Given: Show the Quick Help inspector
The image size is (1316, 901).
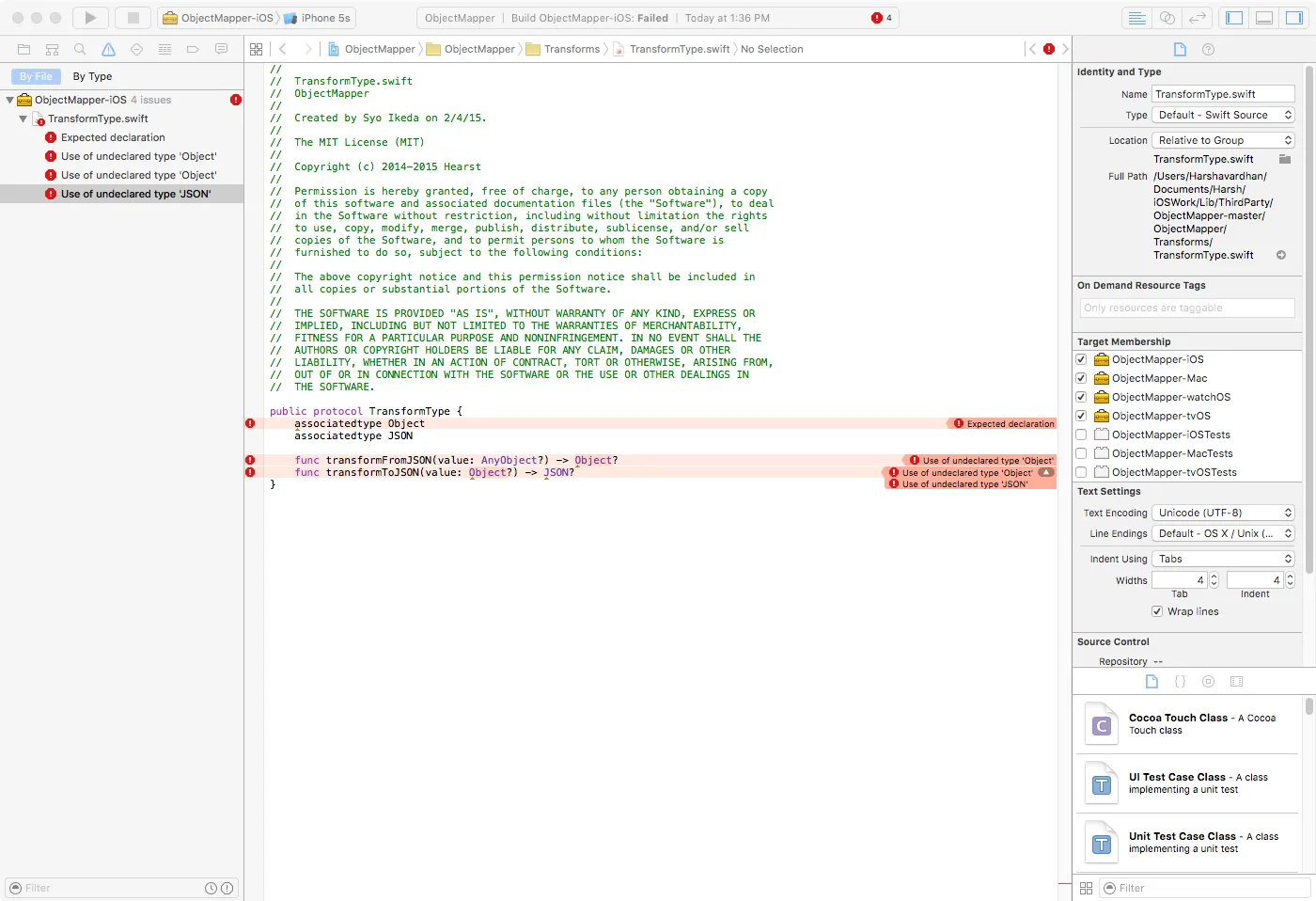Looking at the screenshot, I should [1209, 49].
